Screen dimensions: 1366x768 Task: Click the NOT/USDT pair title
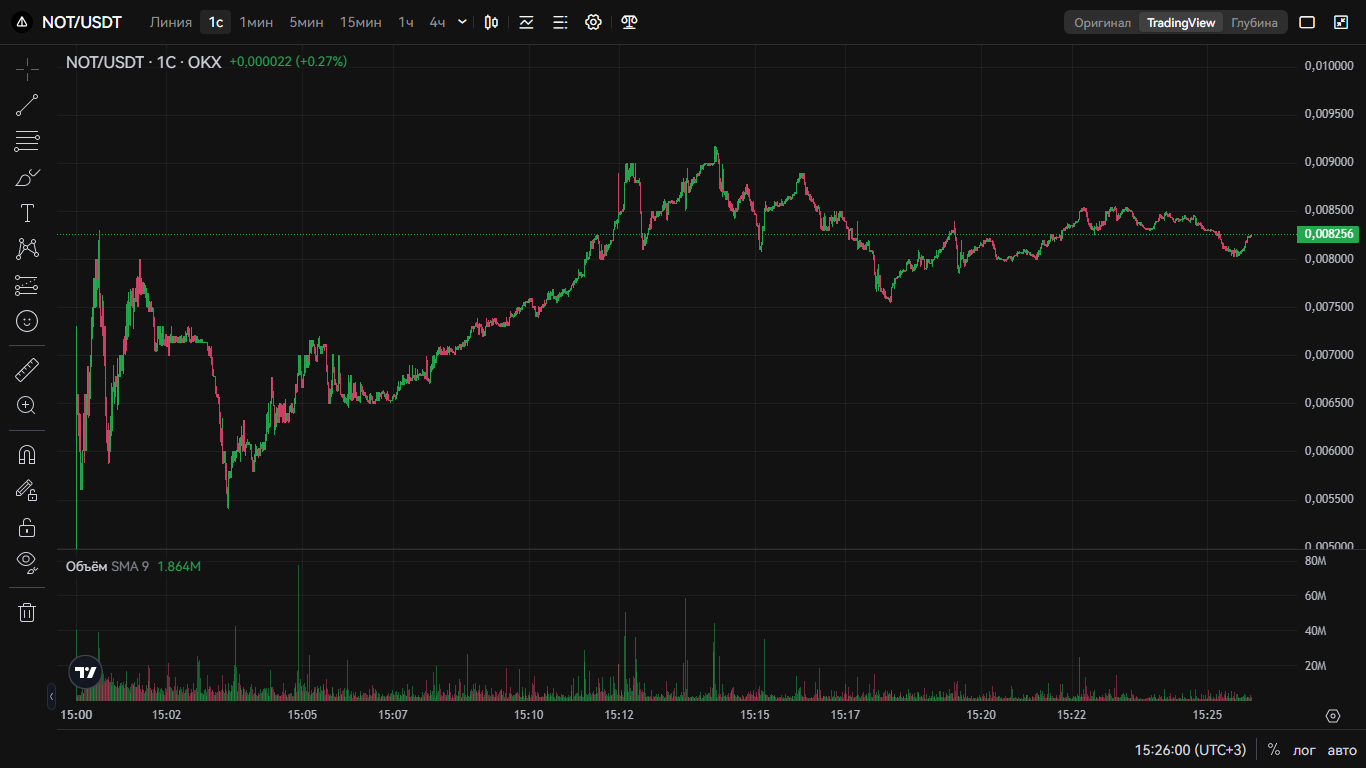click(x=82, y=22)
